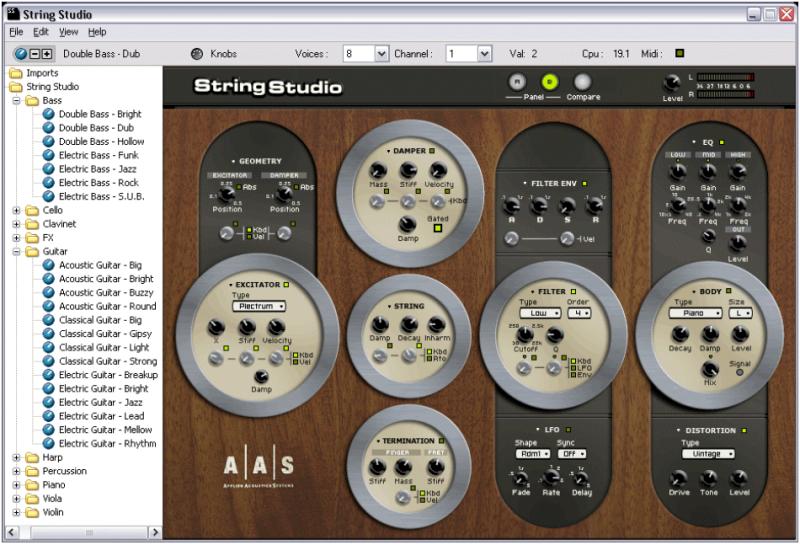Viewport: 800px width, 545px height.
Task: Click the Compare button
Action: [x=583, y=82]
